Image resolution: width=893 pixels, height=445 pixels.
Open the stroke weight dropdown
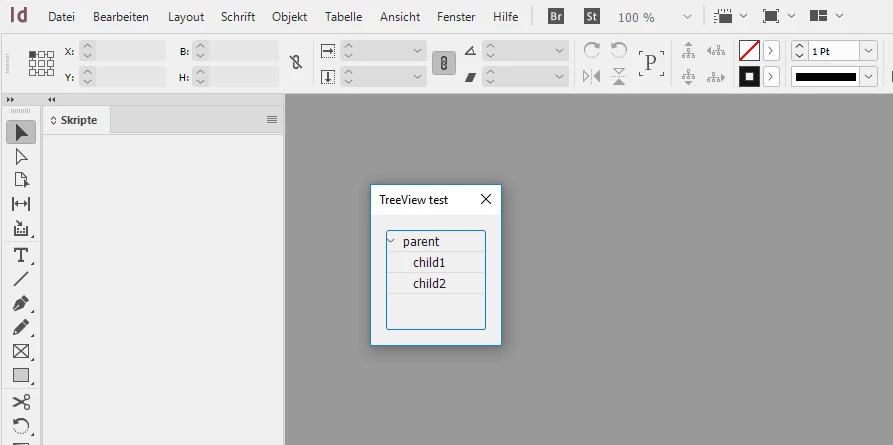pyautogui.click(x=868, y=51)
